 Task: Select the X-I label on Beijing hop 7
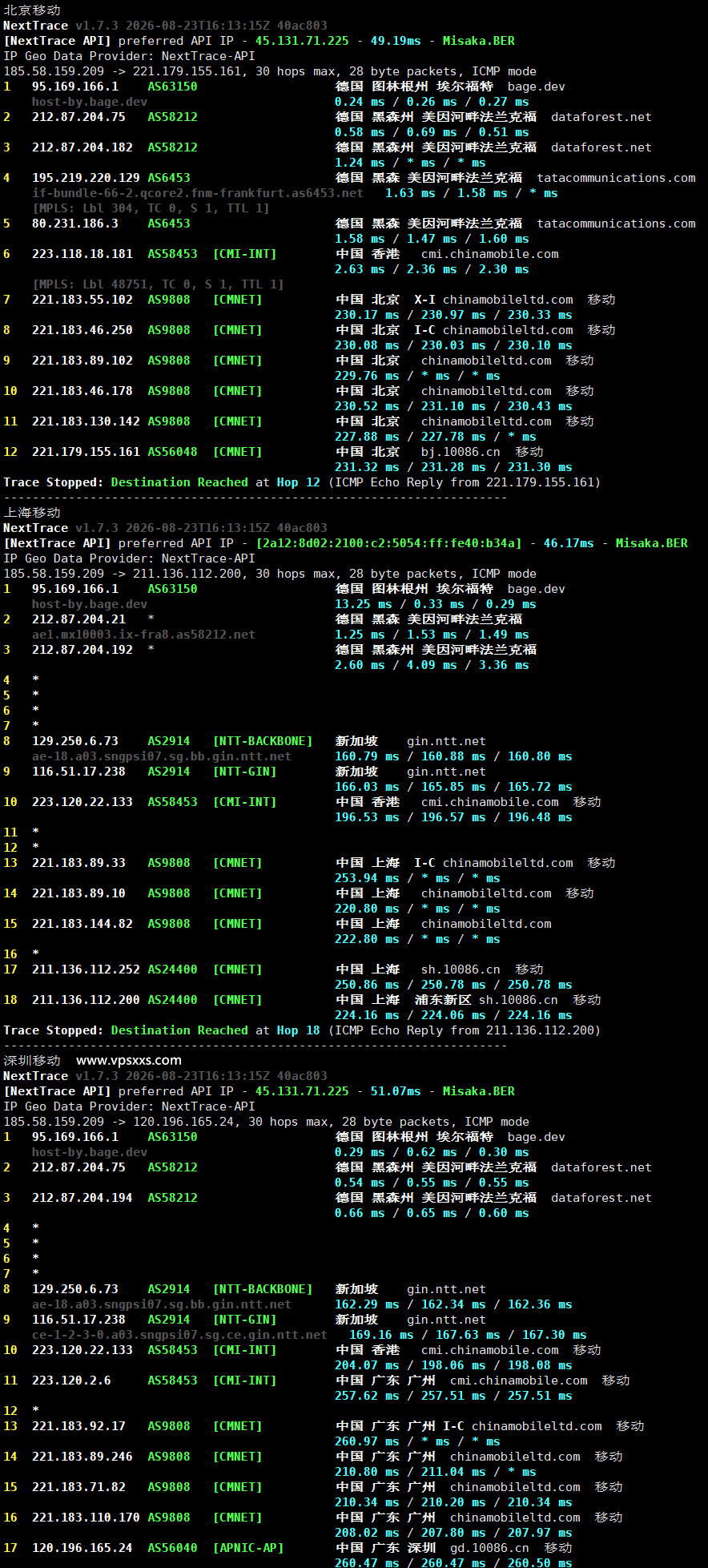(424, 300)
